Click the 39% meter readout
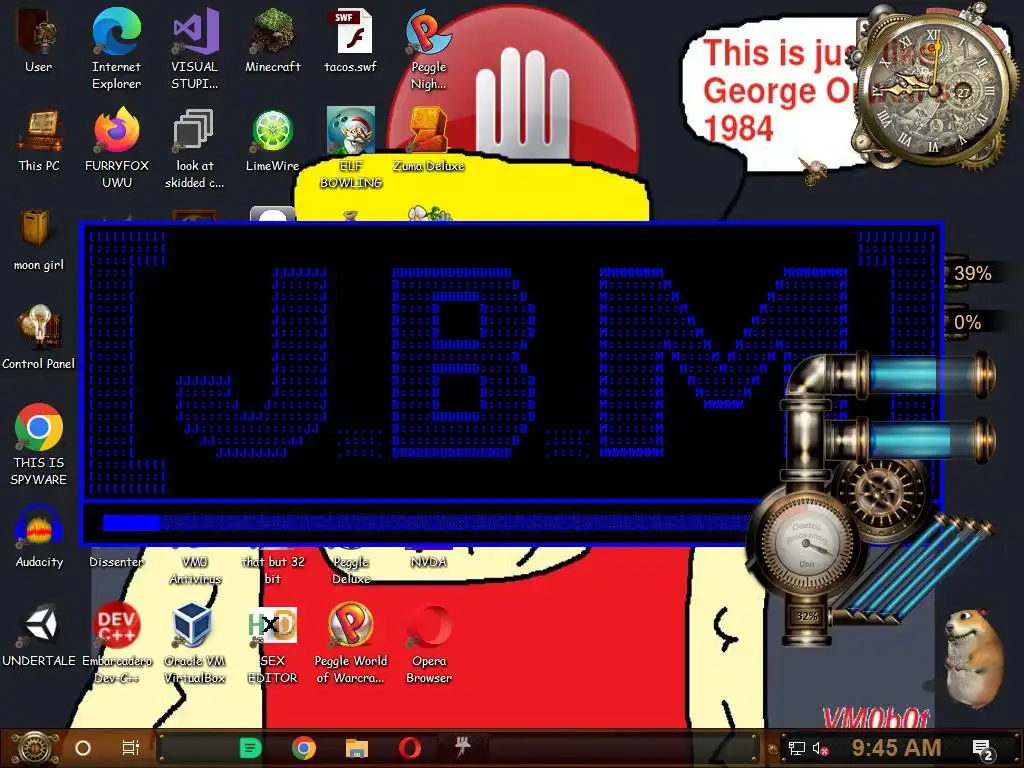The height and width of the screenshot is (768, 1024). tap(972, 273)
